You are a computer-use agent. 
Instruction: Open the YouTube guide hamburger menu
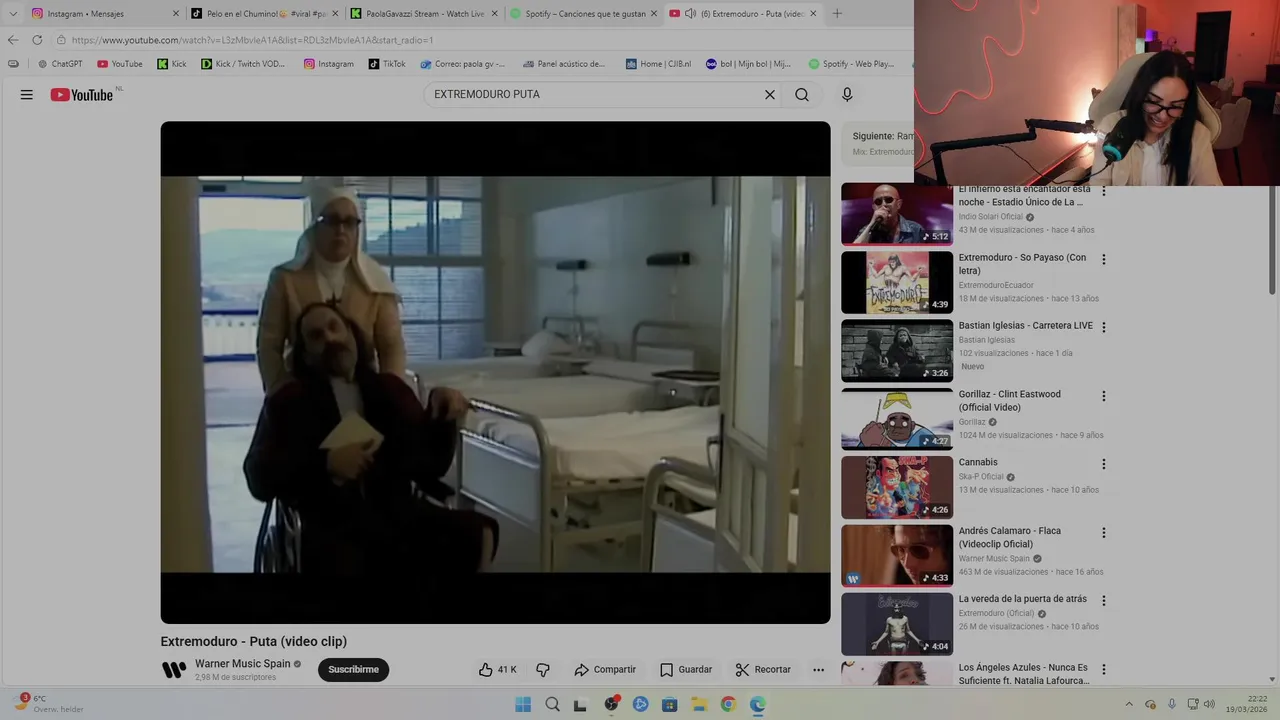pos(27,95)
